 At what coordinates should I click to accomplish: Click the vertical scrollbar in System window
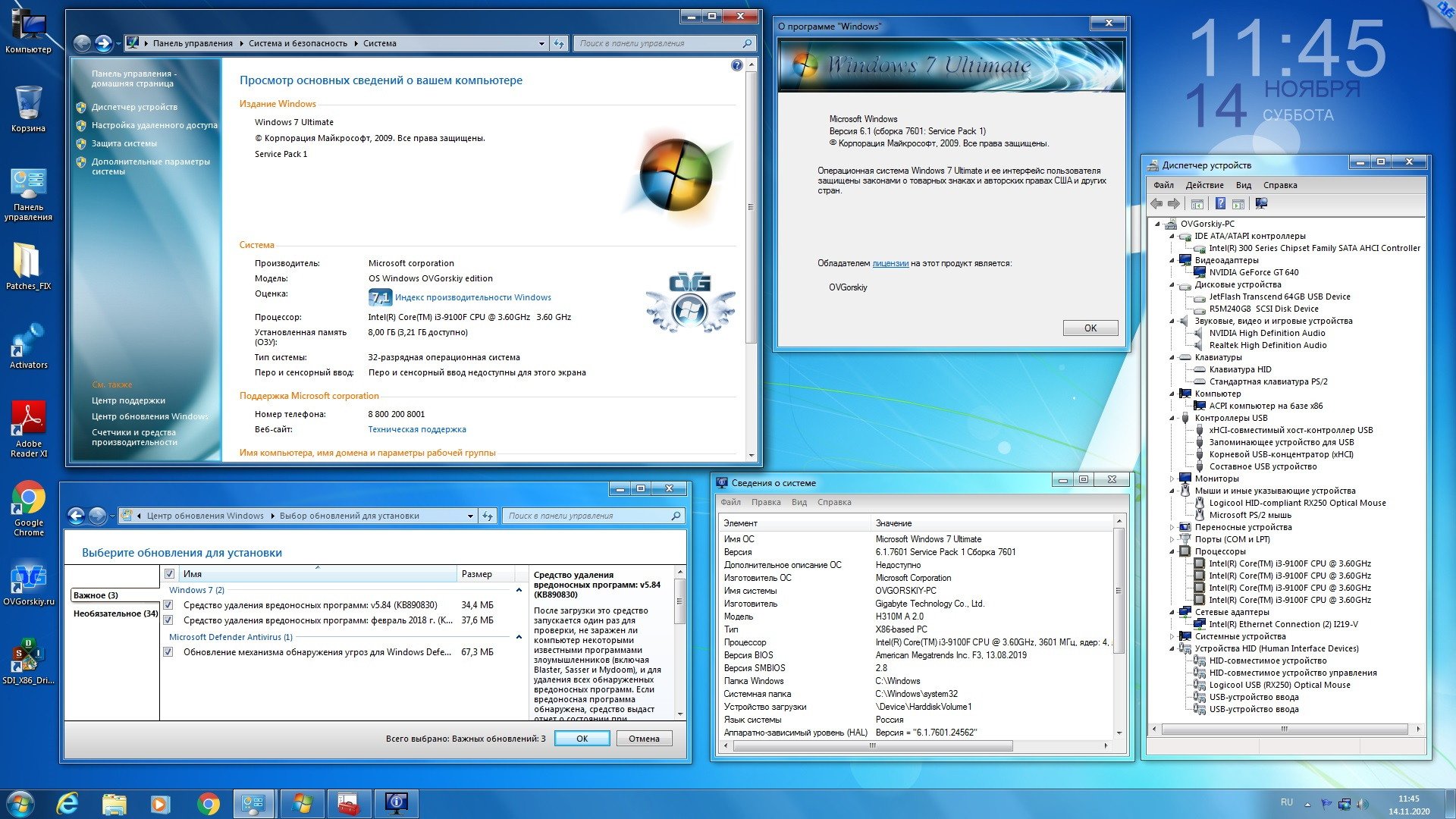(x=751, y=207)
